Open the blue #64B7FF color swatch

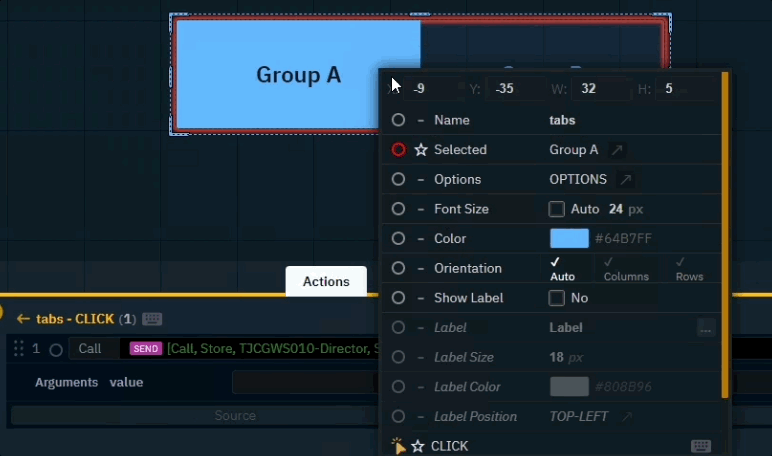[569, 239]
